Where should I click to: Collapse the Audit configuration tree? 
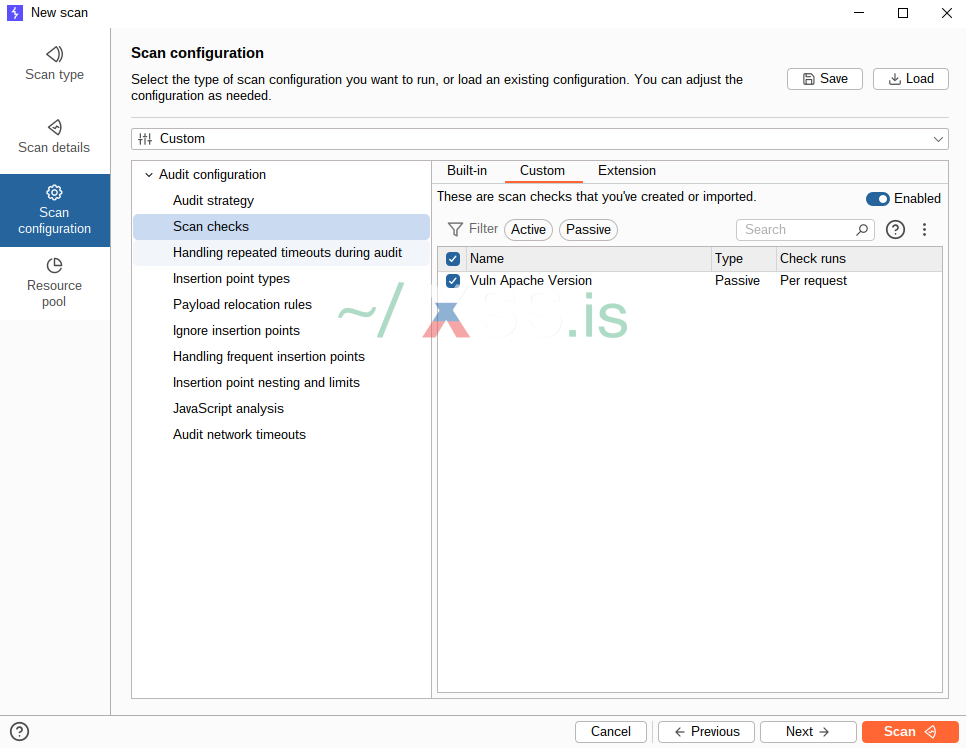tap(149, 175)
